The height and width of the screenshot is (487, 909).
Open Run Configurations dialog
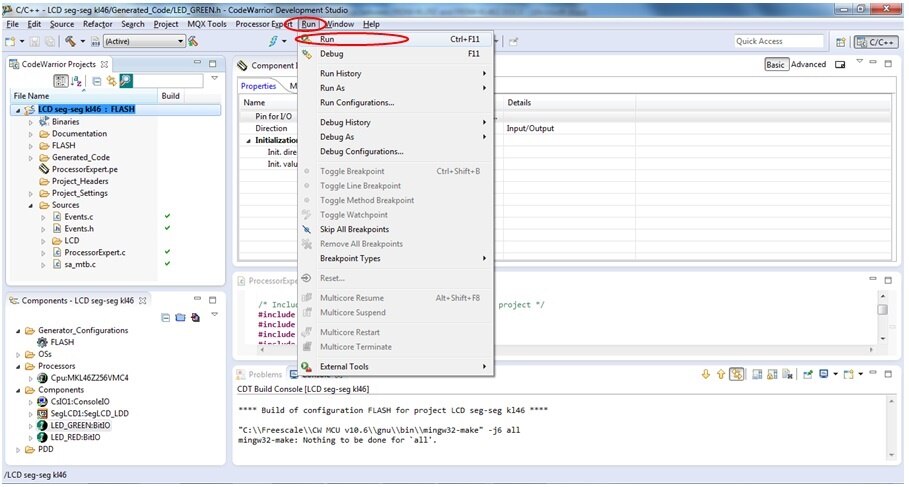[x=356, y=102]
